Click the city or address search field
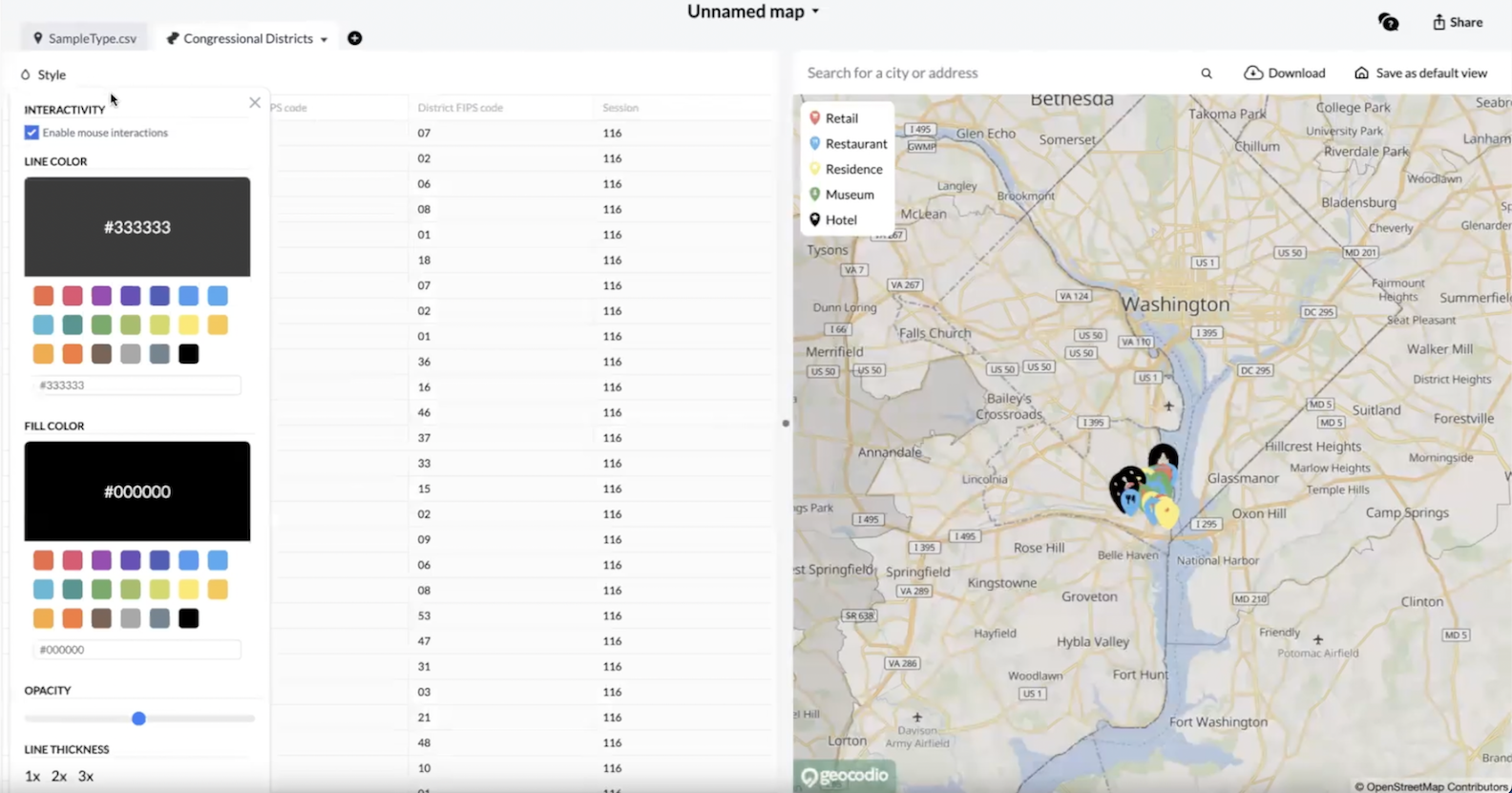This screenshot has height=793, width=1512. (993, 73)
